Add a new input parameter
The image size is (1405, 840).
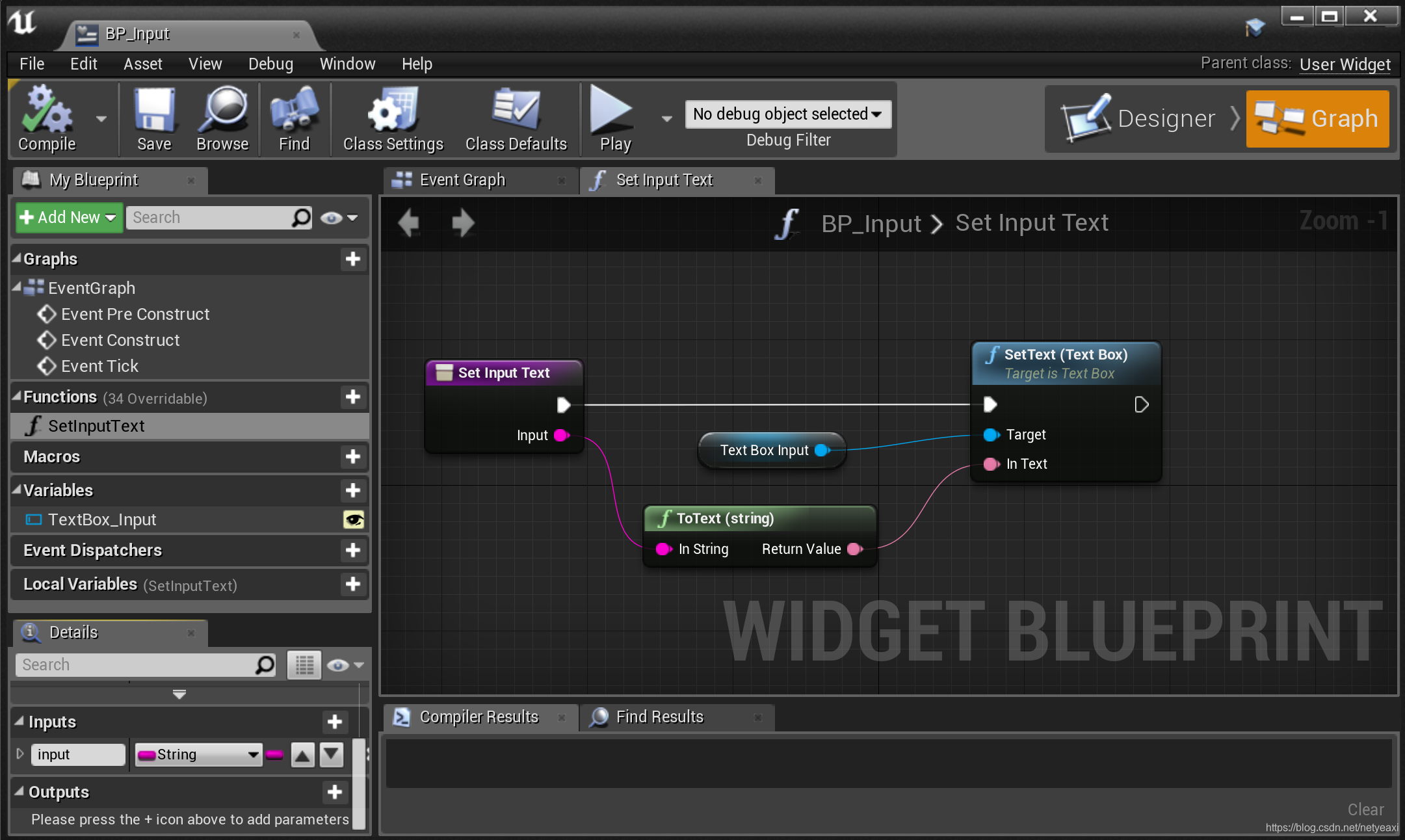pyautogui.click(x=335, y=722)
